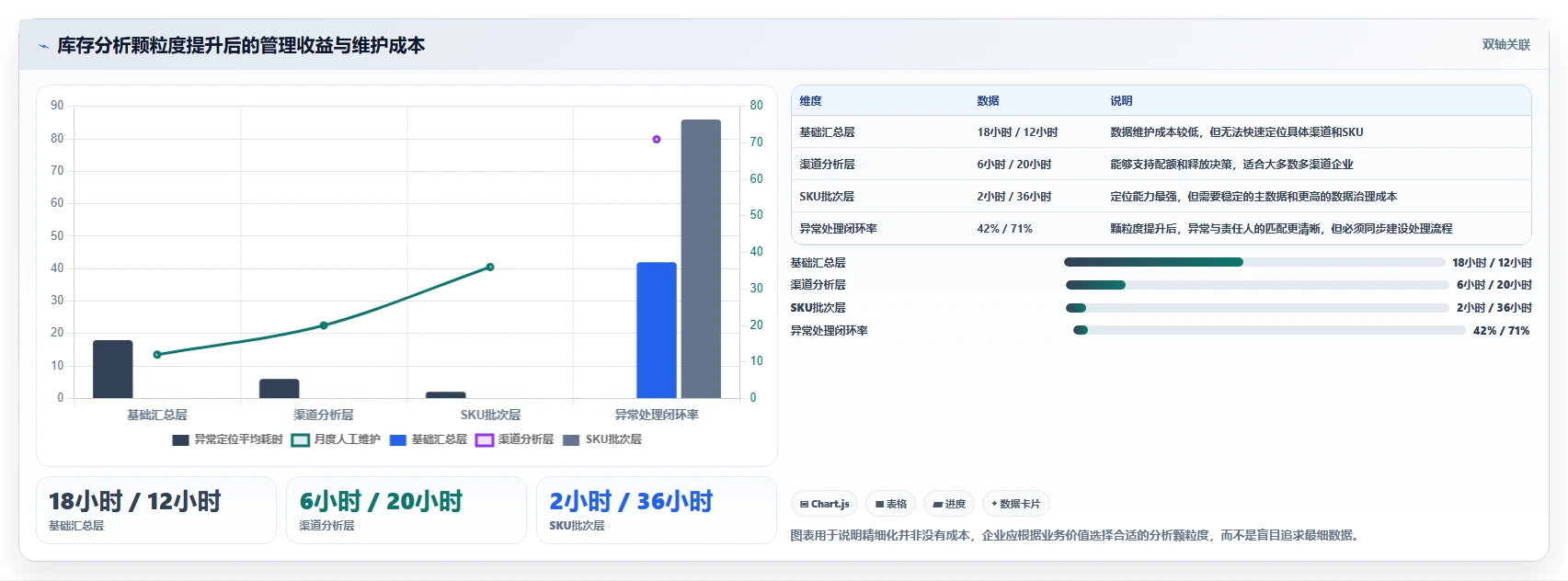This screenshot has height=581, width=1568.
Task: Select the 异常处理闭环率 table row label
Action: coord(838,229)
